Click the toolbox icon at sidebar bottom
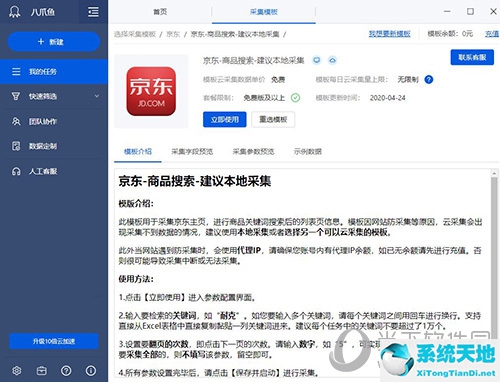Screen dimensions: 500x382 pyautogui.click(x=42, y=370)
